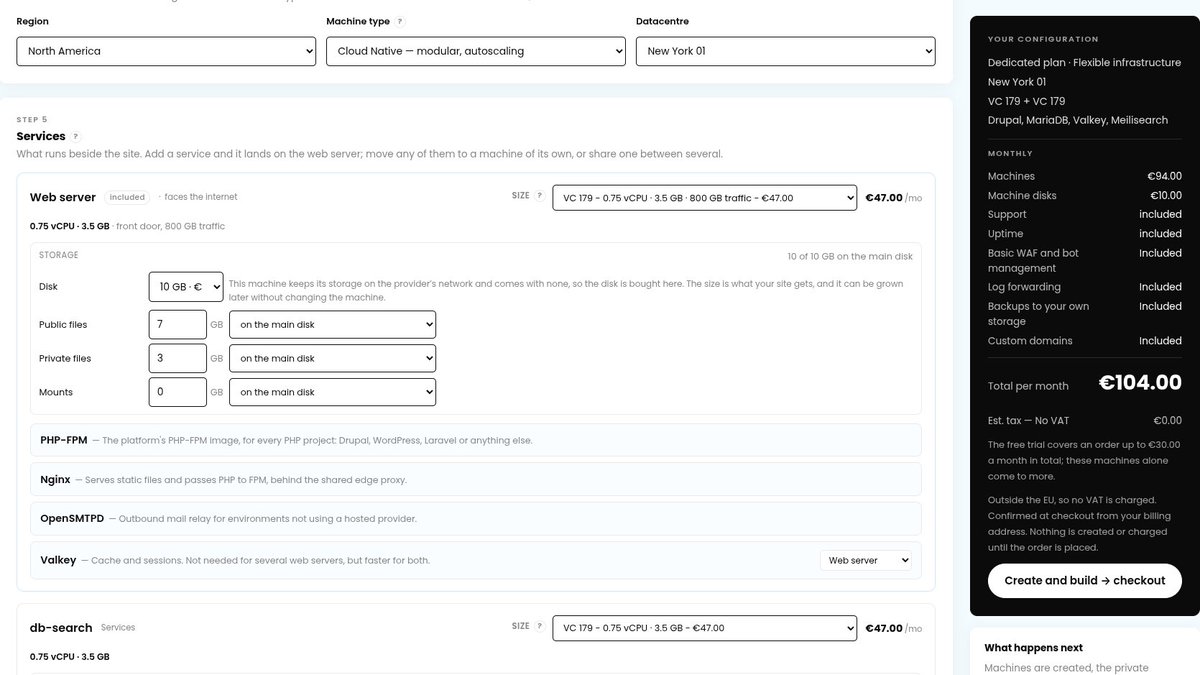Open the Valkey machine placement dropdown
The height and width of the screenshot is (675, 1200).
coord(866,561)
